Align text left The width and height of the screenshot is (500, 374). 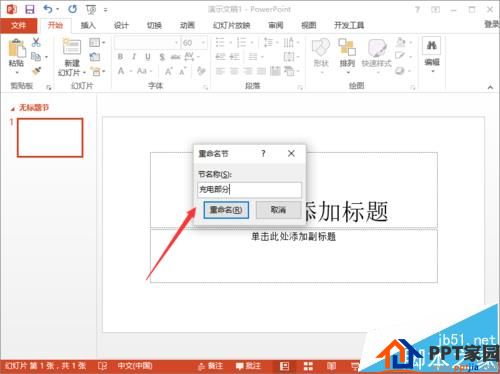[x=220, y=71]
